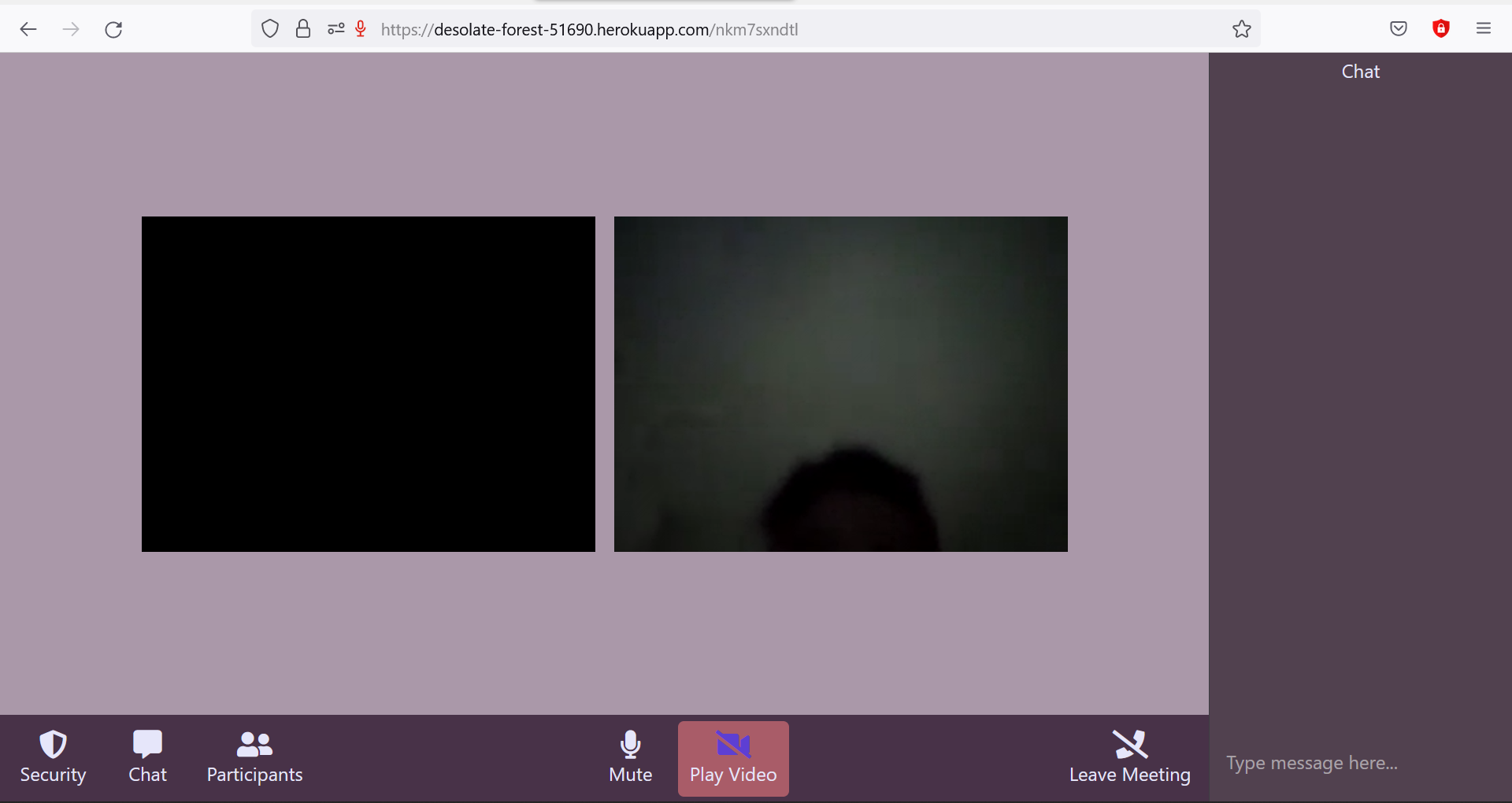Select the participant's video thumbnail
1512x803 pixels.
840,383
